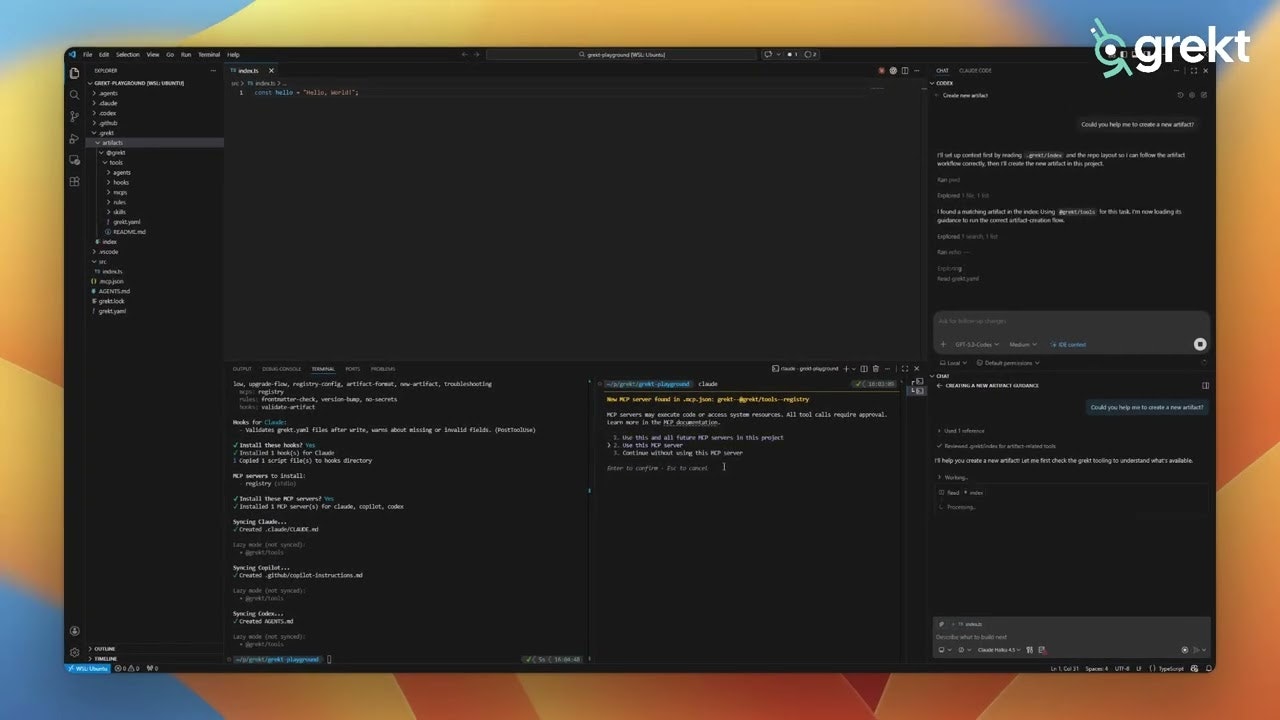The image size is (1280, 720).
Task: Open the Terminal menu
Action: click(209, 55)
